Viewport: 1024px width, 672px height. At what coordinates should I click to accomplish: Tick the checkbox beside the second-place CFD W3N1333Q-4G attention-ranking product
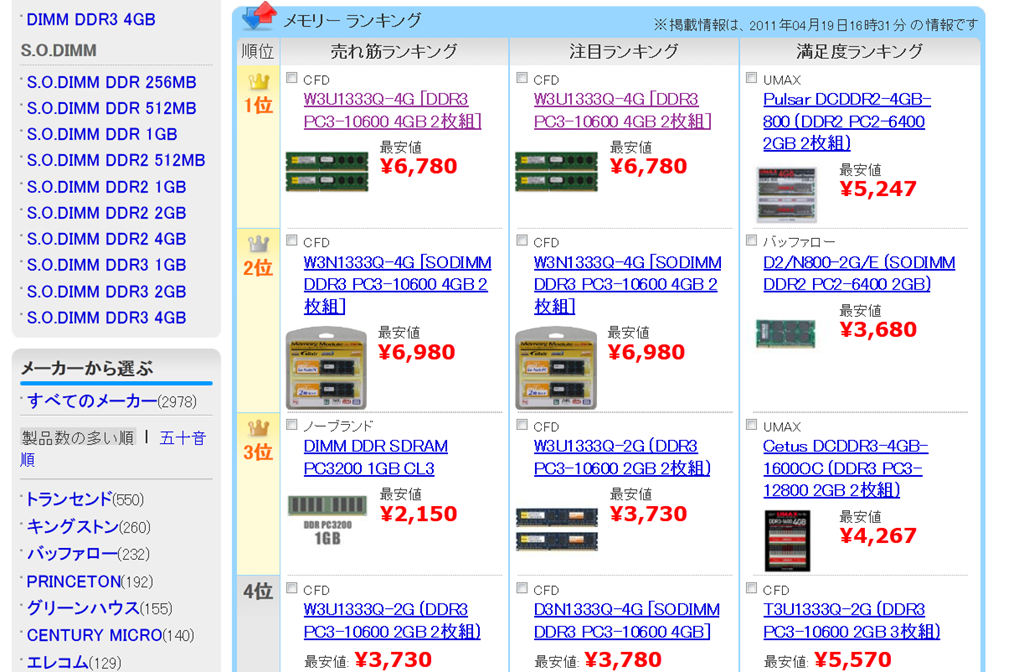522,241
